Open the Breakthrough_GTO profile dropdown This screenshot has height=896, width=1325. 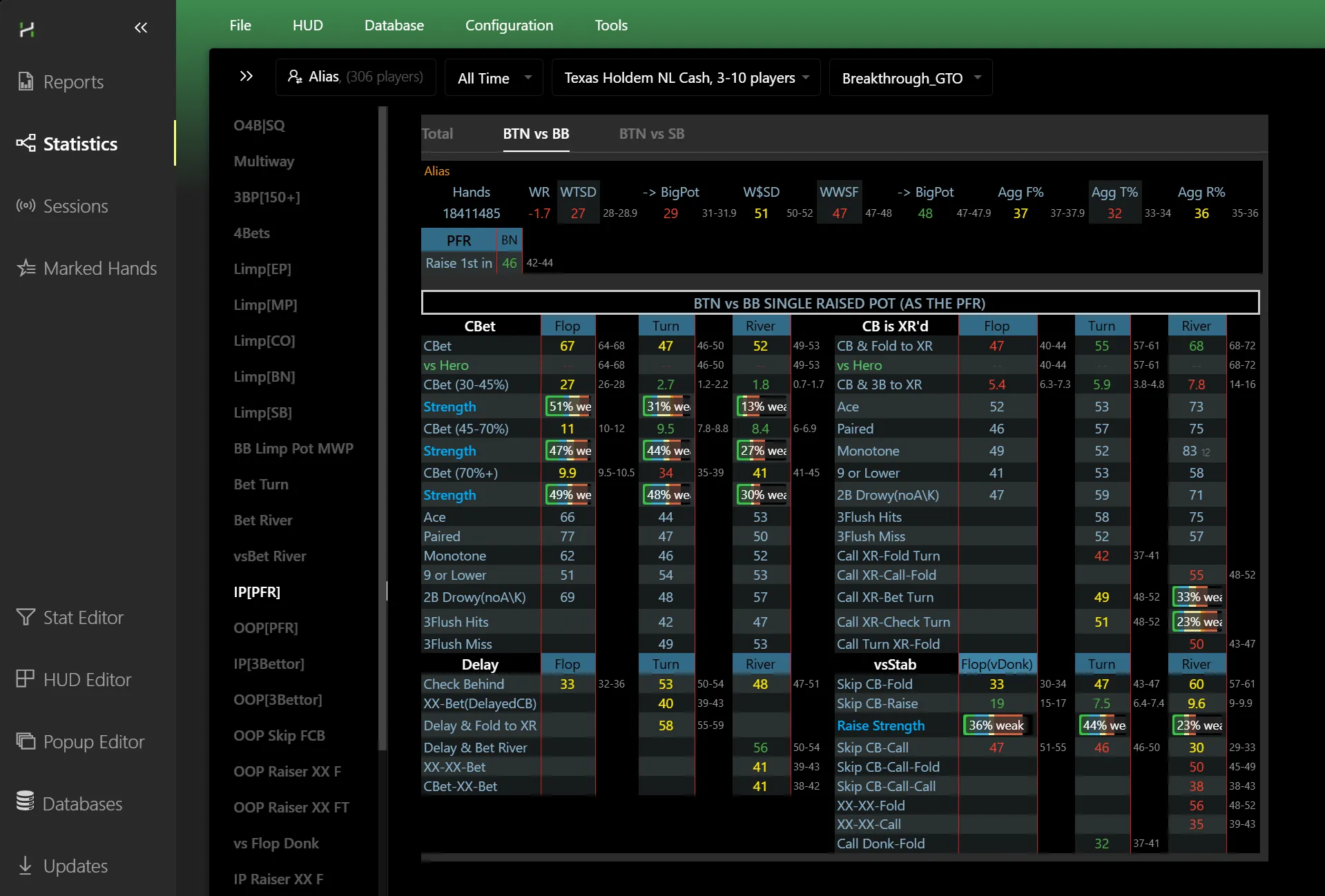coord(910,78)
